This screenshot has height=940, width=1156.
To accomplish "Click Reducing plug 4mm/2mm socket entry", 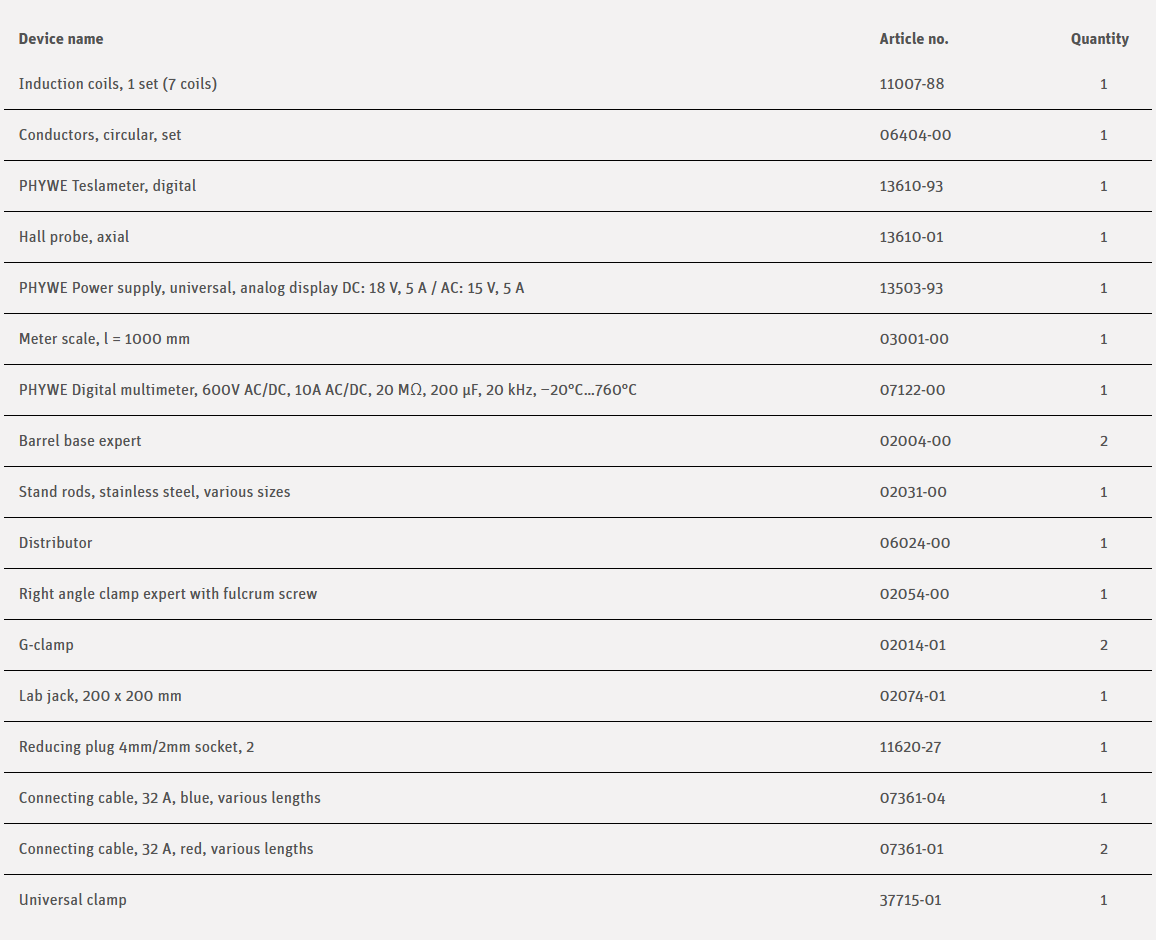I will tap(136, 747).
